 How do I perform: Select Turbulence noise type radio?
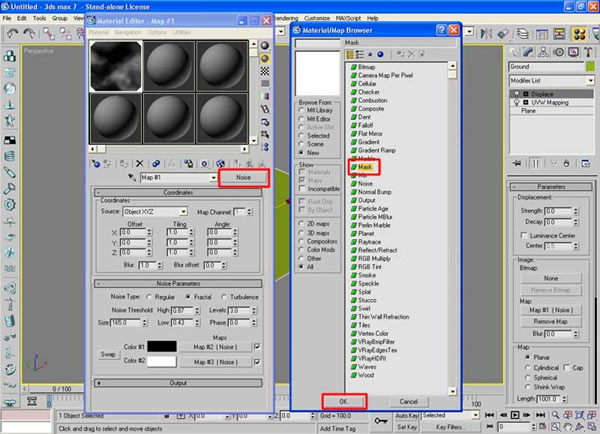coord(224,297)
